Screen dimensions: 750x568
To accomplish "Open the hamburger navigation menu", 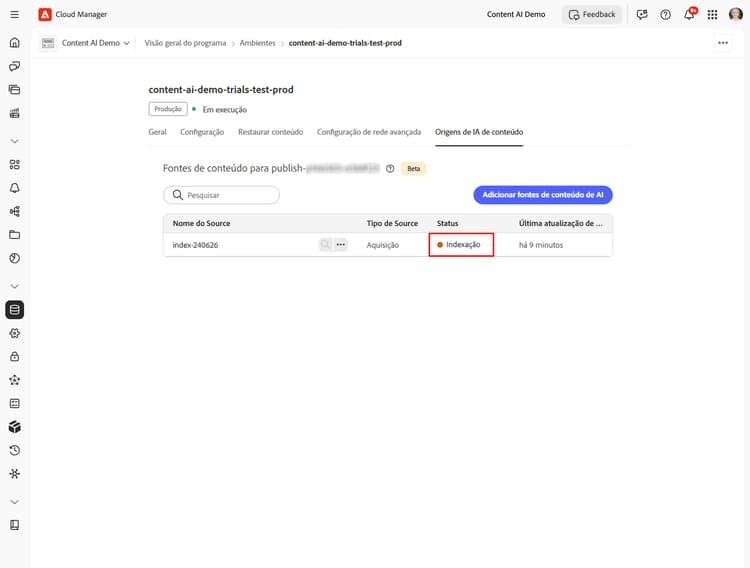I will coord(15,14).
